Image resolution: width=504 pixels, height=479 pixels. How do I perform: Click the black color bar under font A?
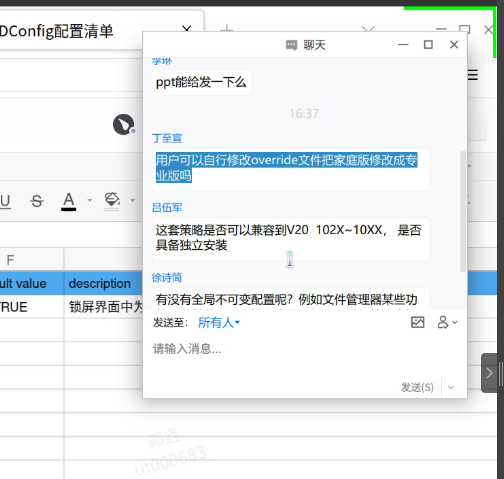pos(68,209)
